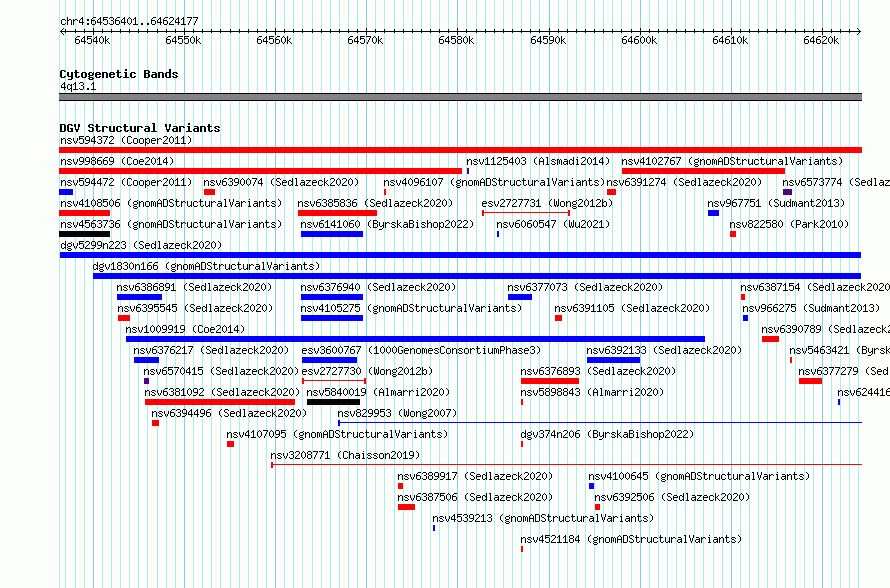The height and width of the screenshot is (588, 890).
Task: Open nsv967751 (Sudmant2013) variant
Action: (776, 203)
